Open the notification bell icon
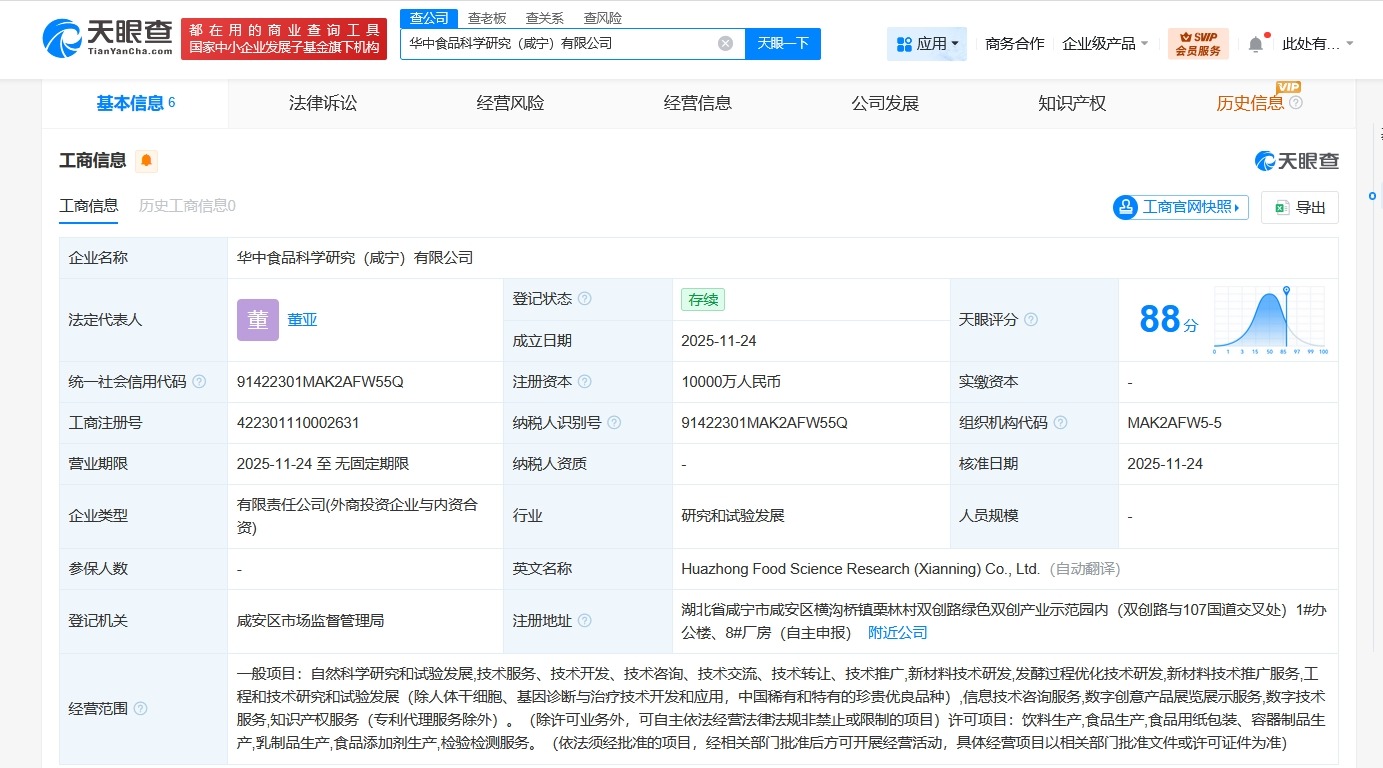 coord(1257,42)
